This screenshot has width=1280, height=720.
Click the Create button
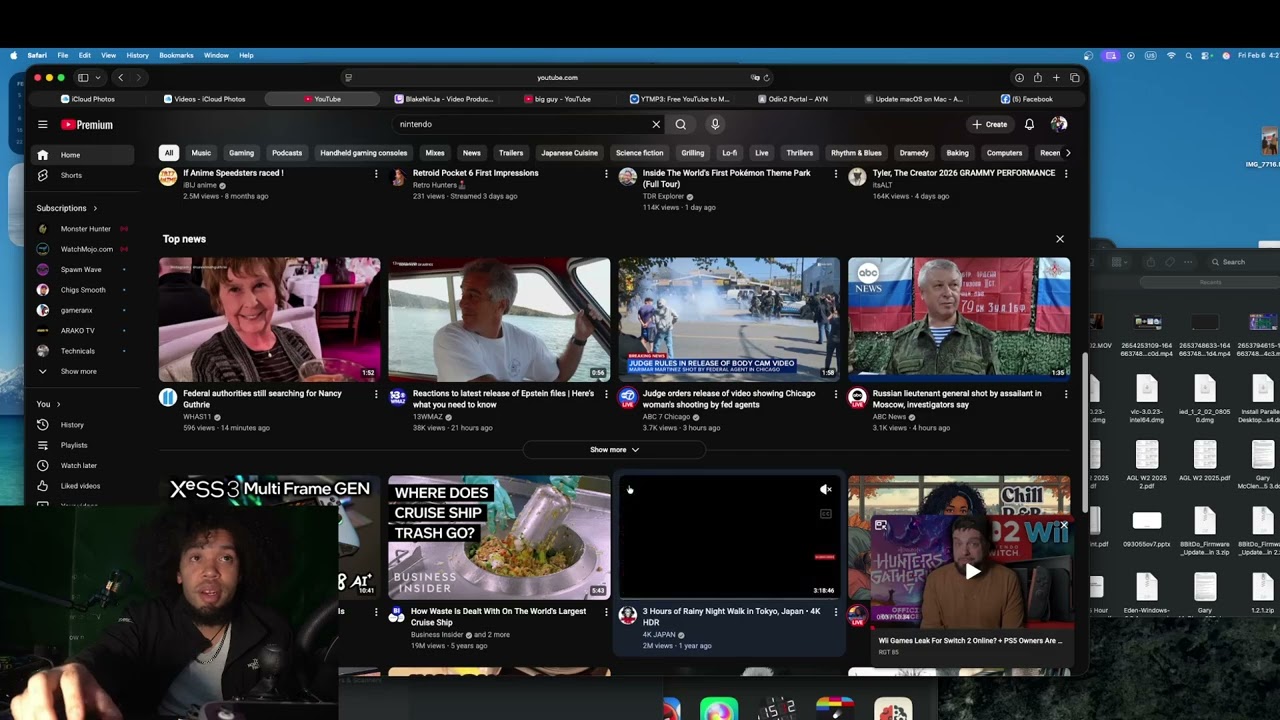(990, 124)
